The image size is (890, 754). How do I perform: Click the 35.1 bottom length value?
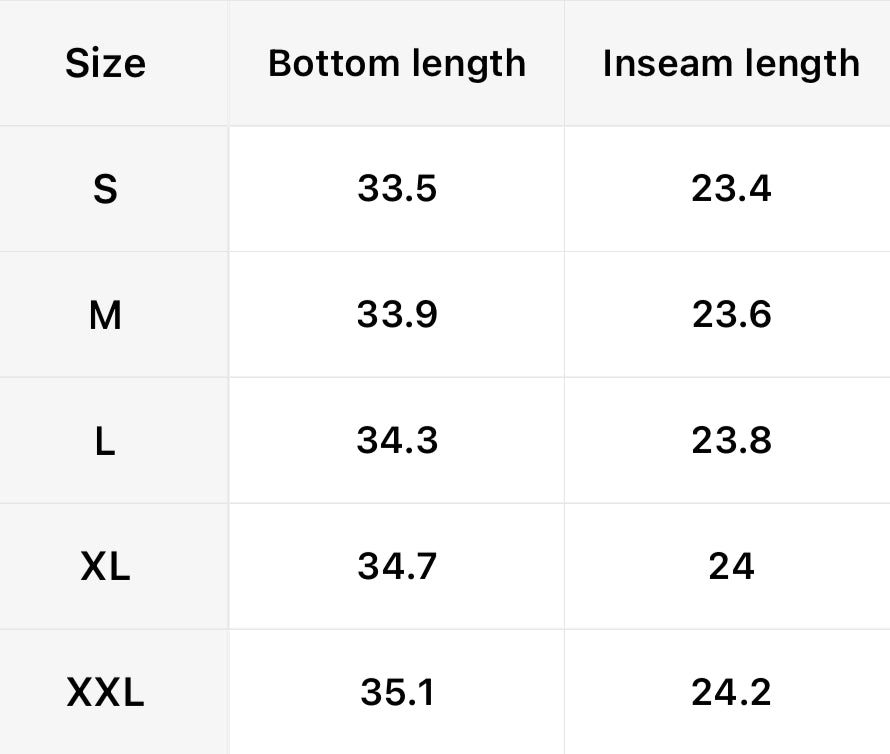397,692
